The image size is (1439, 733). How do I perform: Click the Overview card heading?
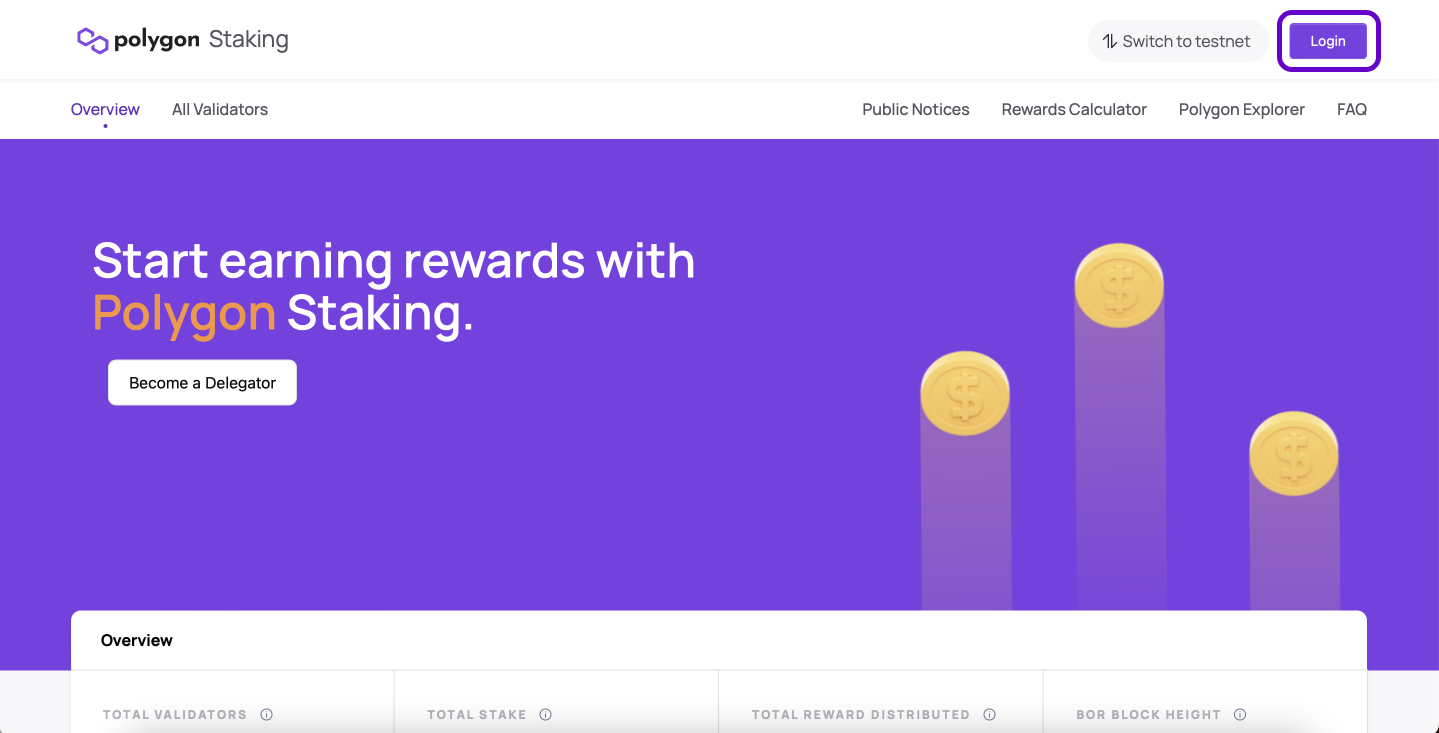click(x=137, y=640)
